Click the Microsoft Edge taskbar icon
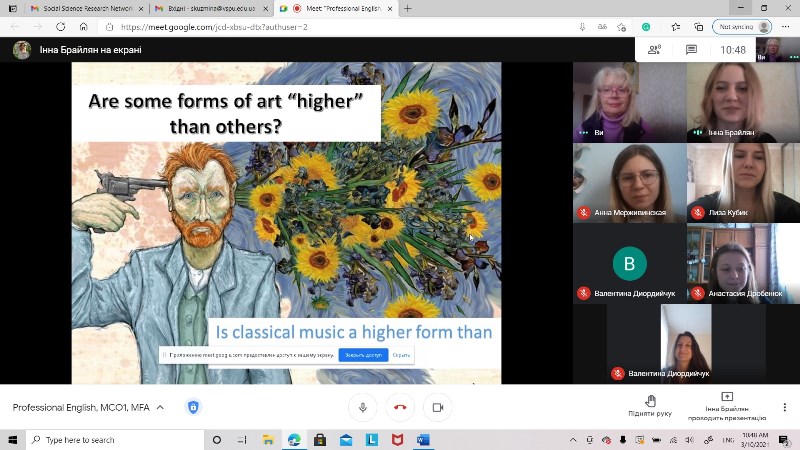This screenshot has height=450, width=800. [294, 440]
